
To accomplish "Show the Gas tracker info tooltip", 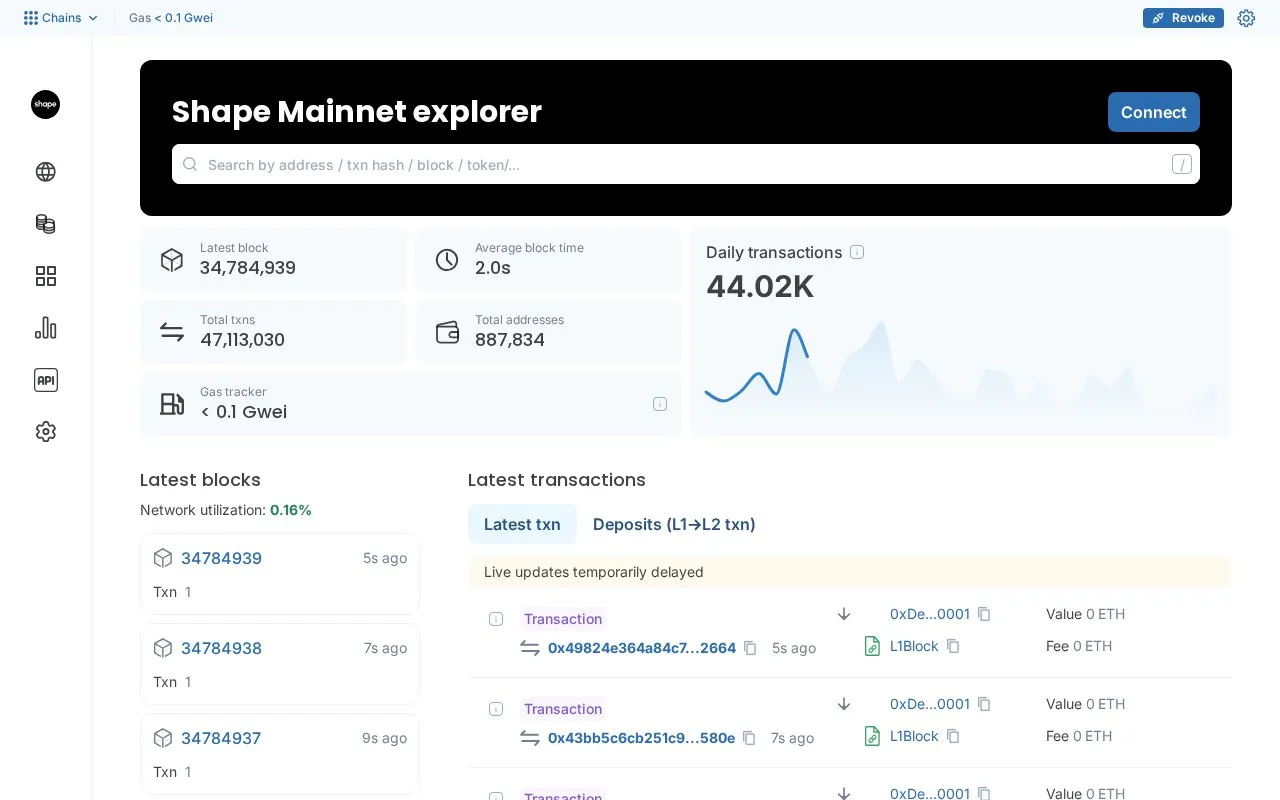I will [x=660, y=404].
